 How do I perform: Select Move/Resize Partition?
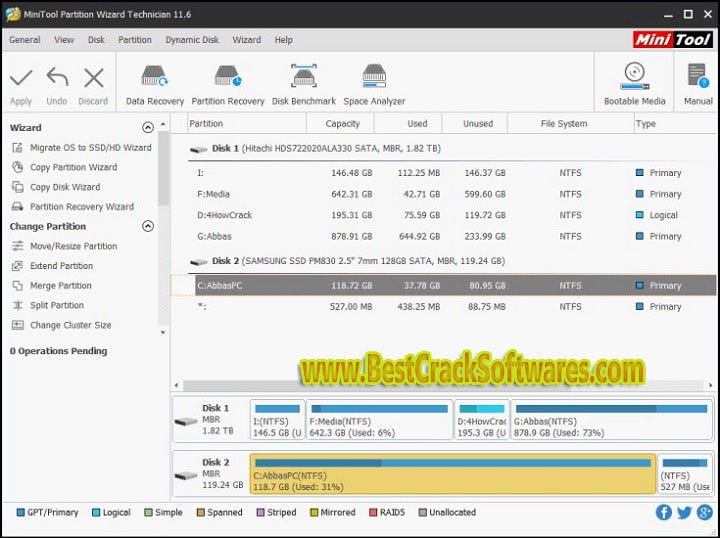tap(64, 247)
